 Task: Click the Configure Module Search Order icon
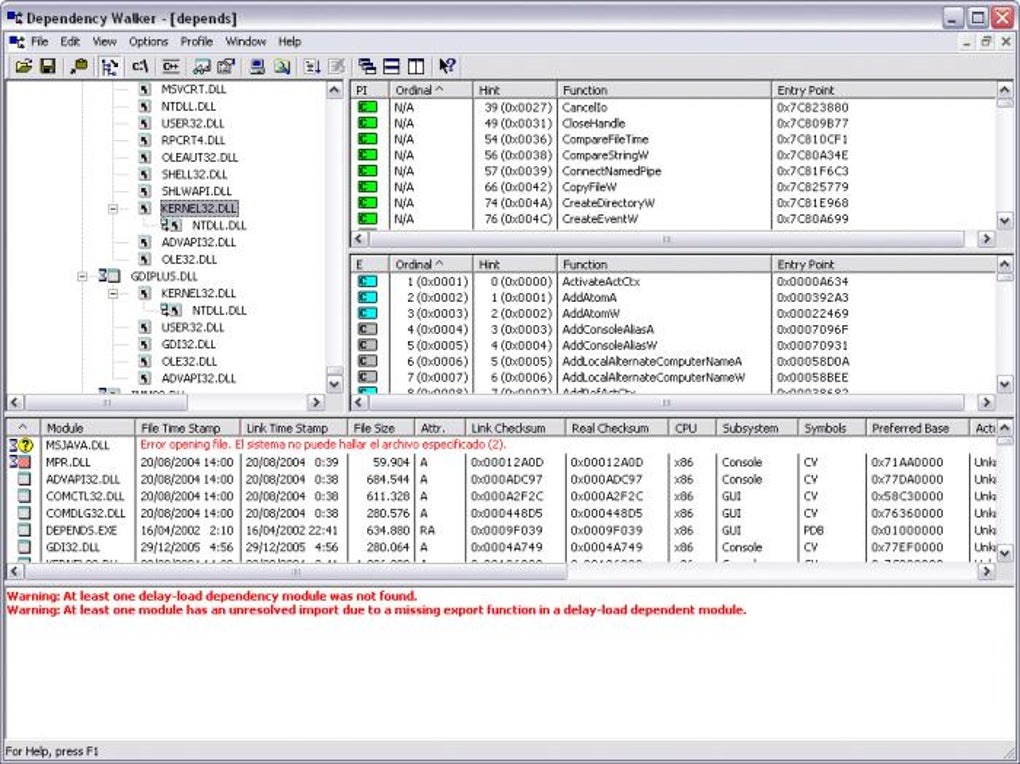(282, 66)
